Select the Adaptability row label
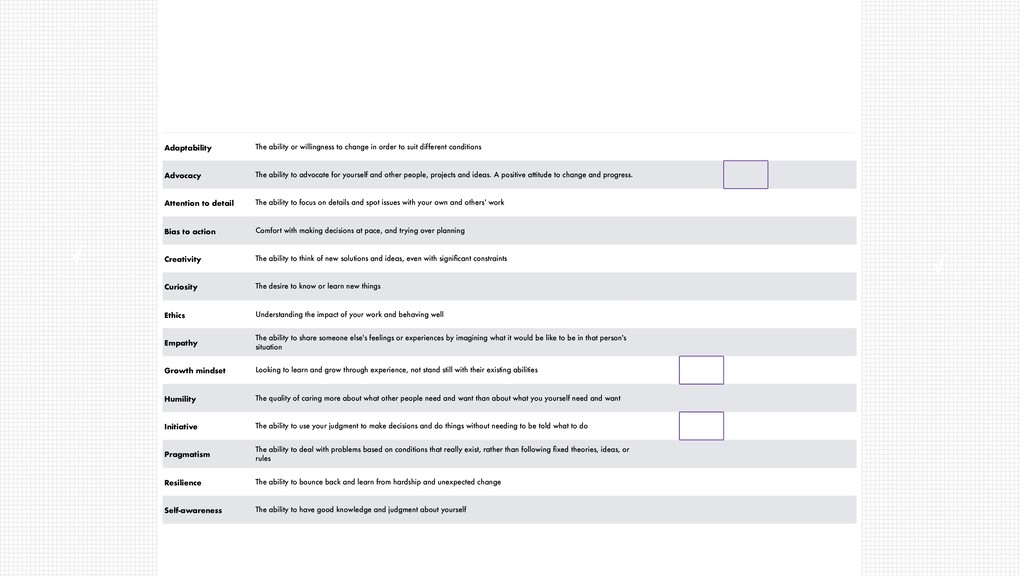The width and height of the screenshot is (1024, 576). 187,148
